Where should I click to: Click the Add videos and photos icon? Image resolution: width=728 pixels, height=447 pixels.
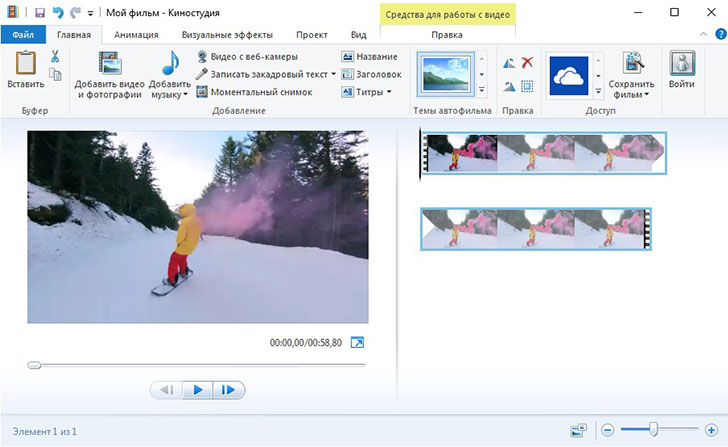pyautogui.click(x=109, y=63)
